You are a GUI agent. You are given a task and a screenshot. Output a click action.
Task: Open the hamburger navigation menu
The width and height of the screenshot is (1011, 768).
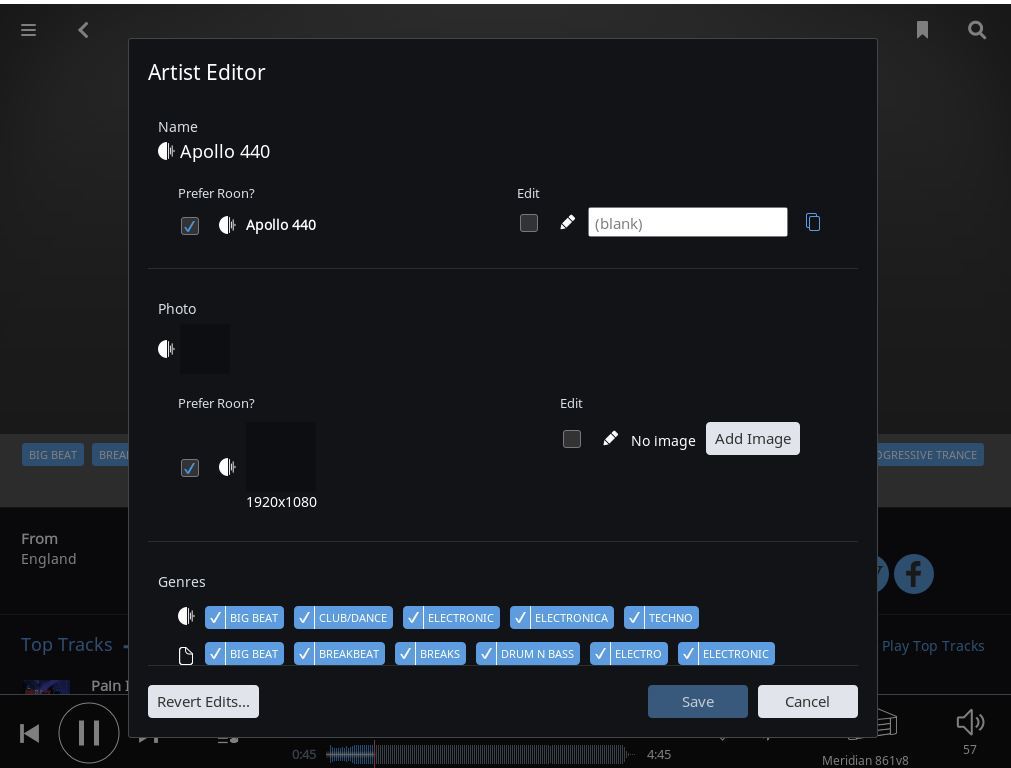pyautogui.click(x=28, y=30)
